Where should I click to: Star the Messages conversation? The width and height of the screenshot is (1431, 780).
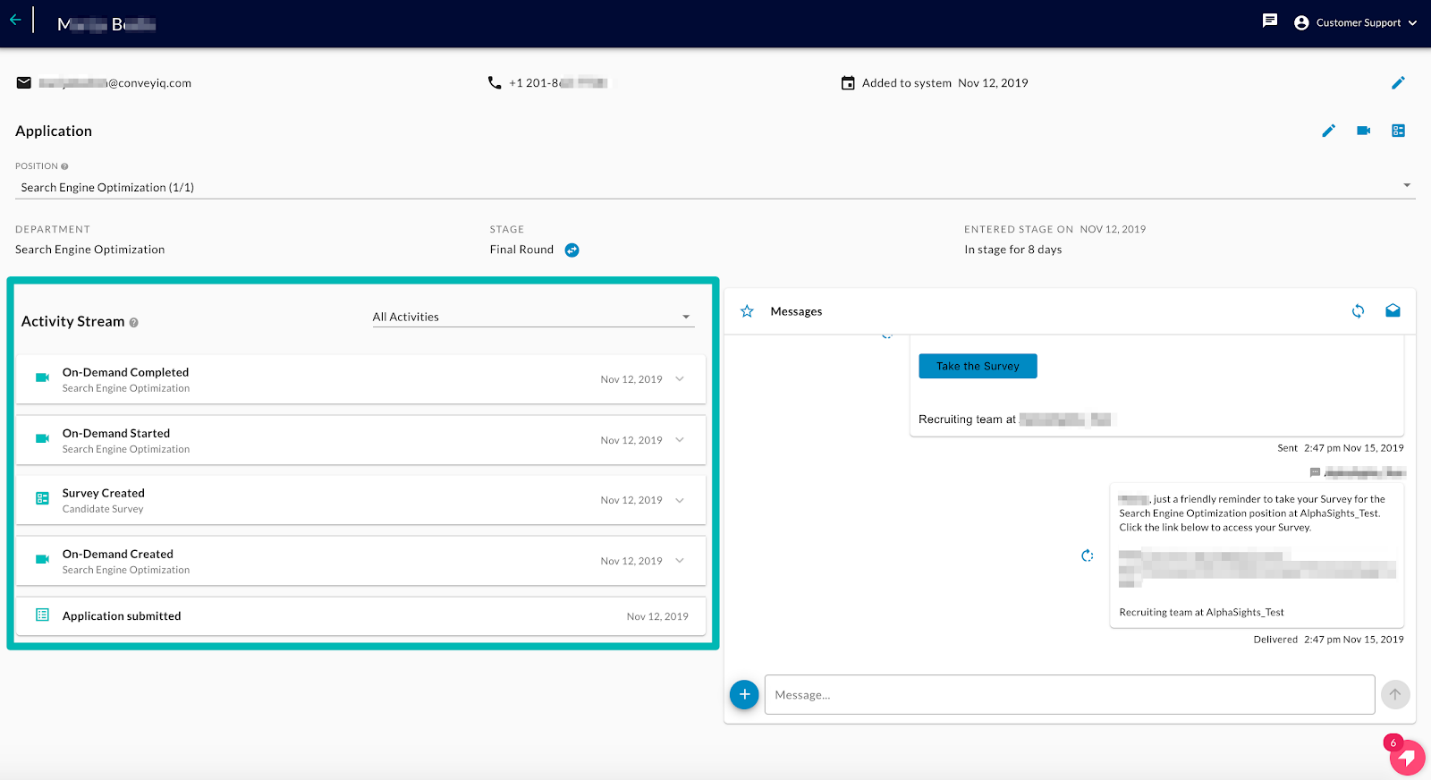pos(747,311)
